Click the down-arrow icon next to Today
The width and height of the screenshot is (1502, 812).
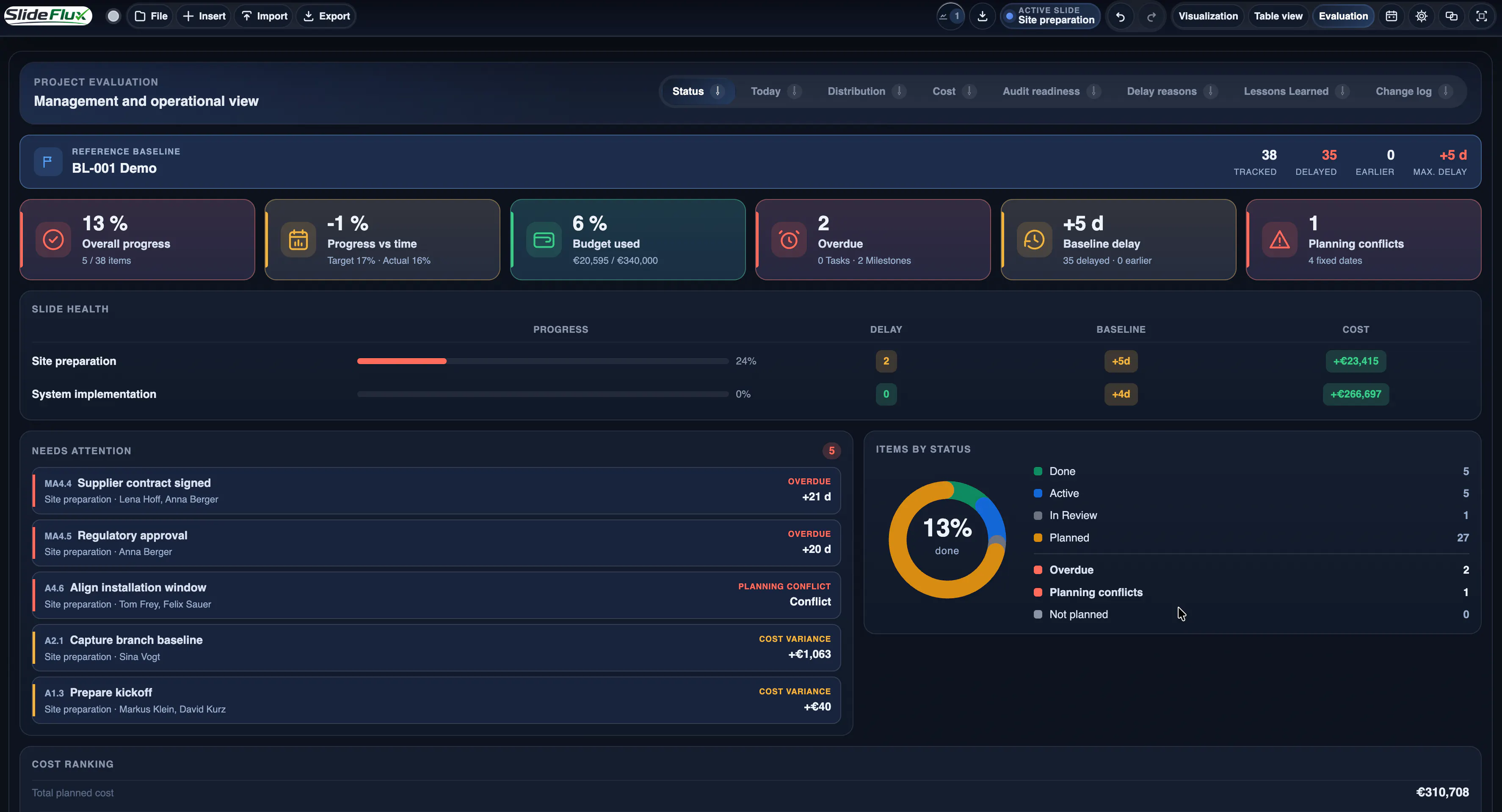(794, 91)
